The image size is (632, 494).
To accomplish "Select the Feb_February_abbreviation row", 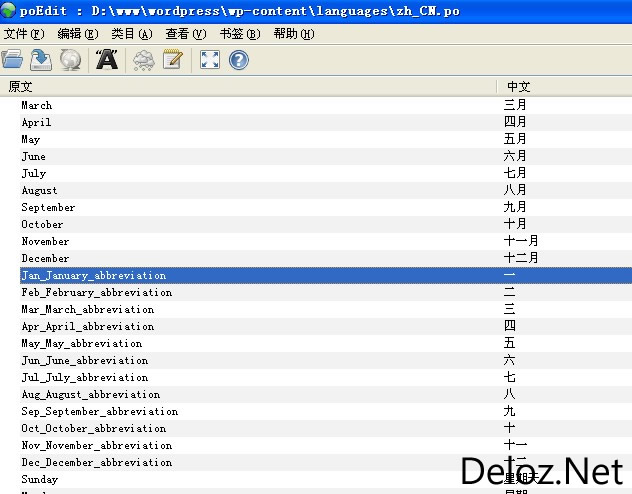I will coord(326,293).
